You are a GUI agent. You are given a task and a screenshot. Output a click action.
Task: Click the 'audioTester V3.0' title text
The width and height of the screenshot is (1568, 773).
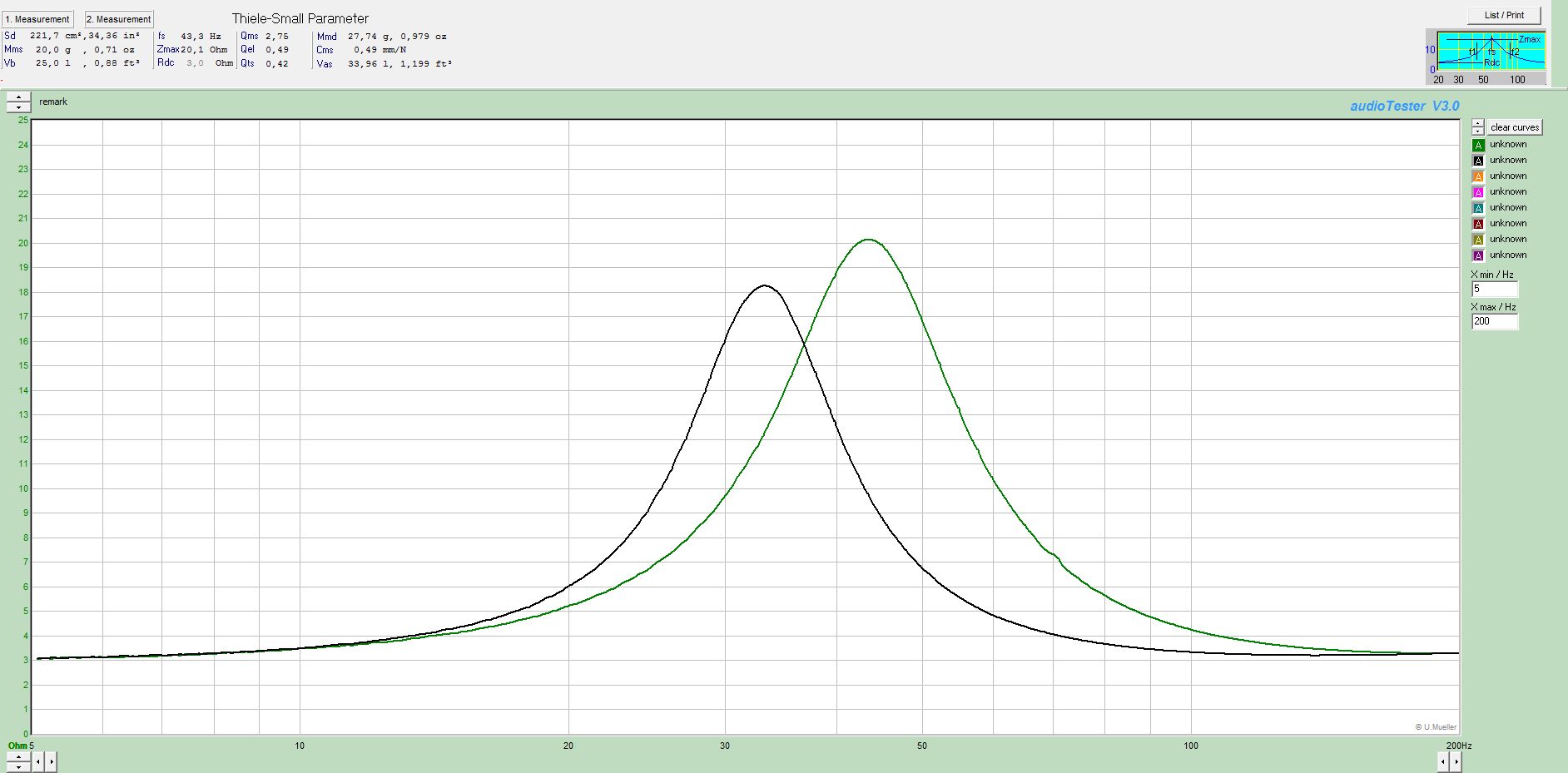(1405, 106)
